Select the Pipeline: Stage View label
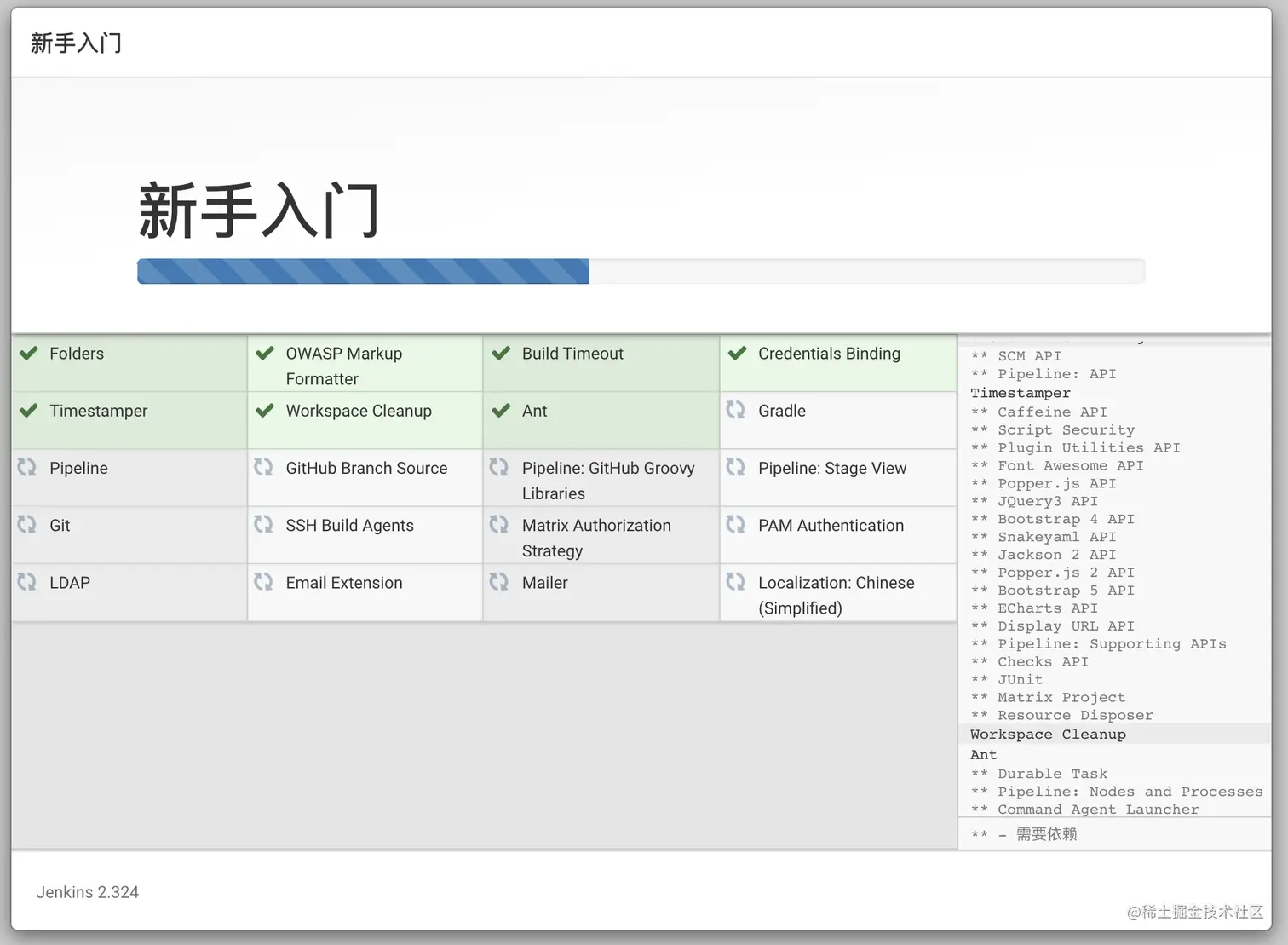Viewport: 1288px width, 945px height. pyautogui.click(x=832, y=468)
